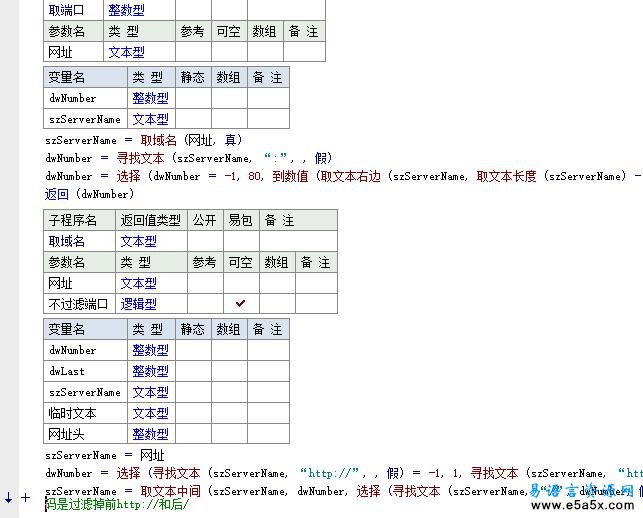This screenshot has height=518, width=643.
Task: Place cursor at start of last comment line
Action: (46, 504)
